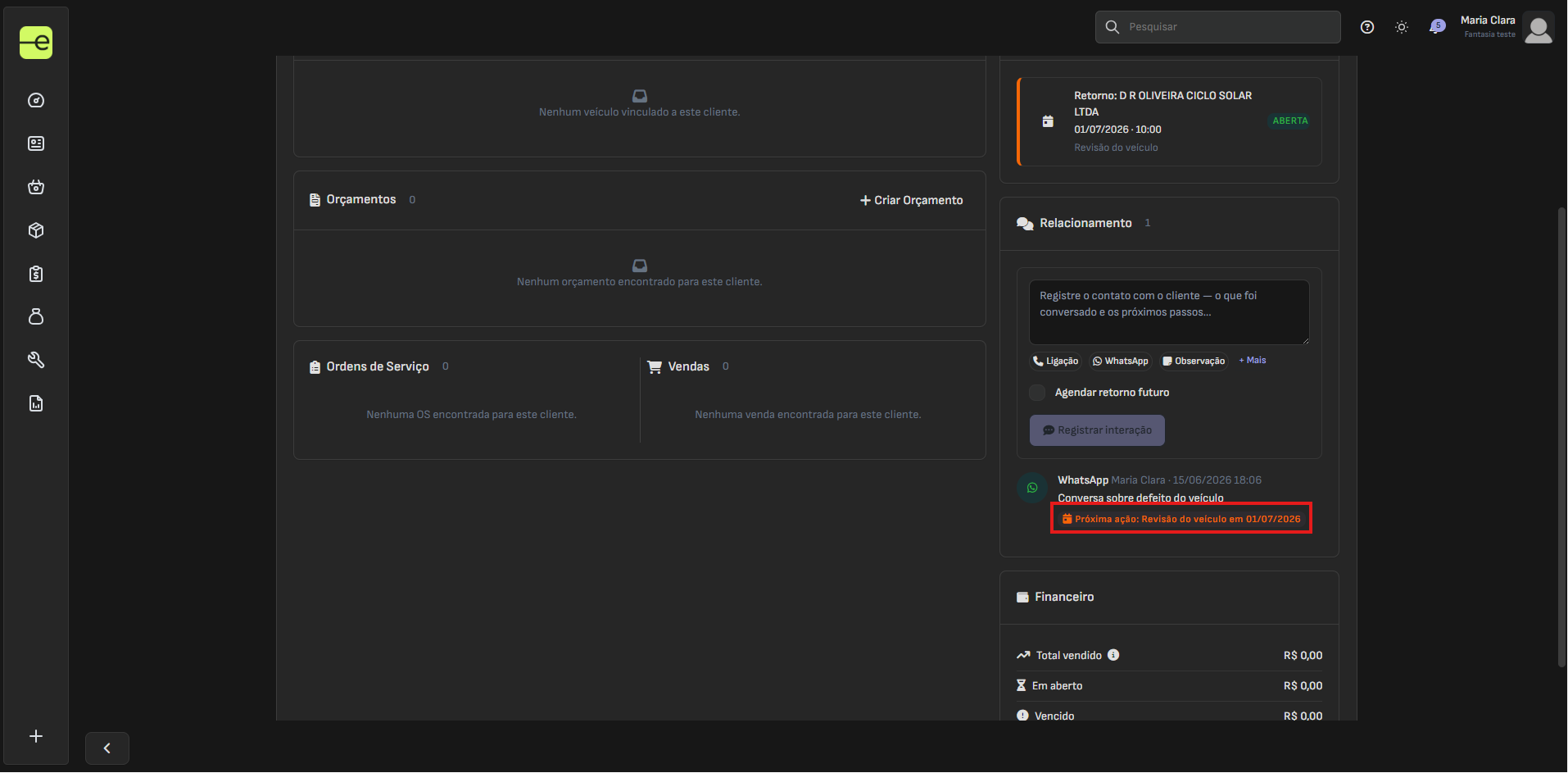The image size is (1568, 773).
Task: Click 'Nenhum veículo vinculado a este cliente.'
Action: 640,112
